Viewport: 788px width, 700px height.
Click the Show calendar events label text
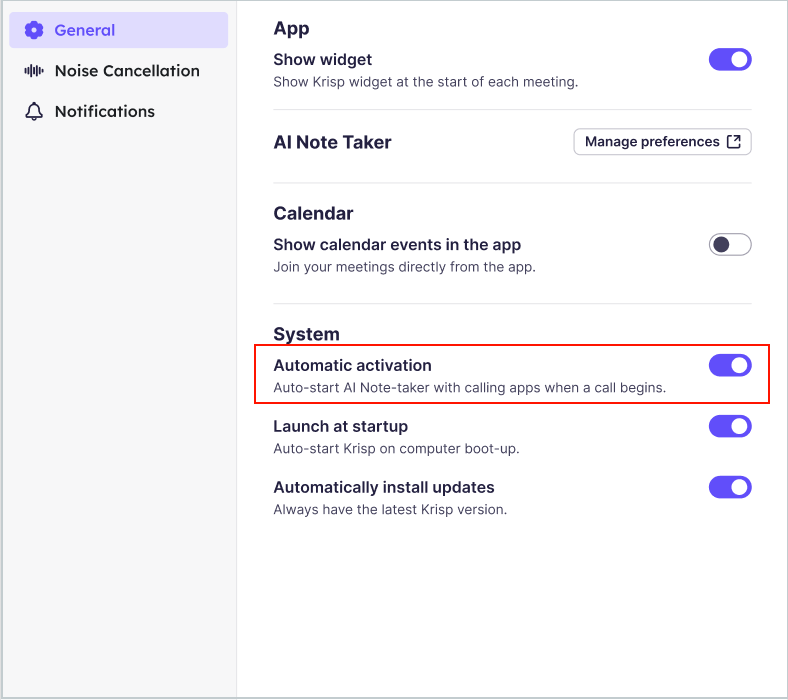coord(397,245)
